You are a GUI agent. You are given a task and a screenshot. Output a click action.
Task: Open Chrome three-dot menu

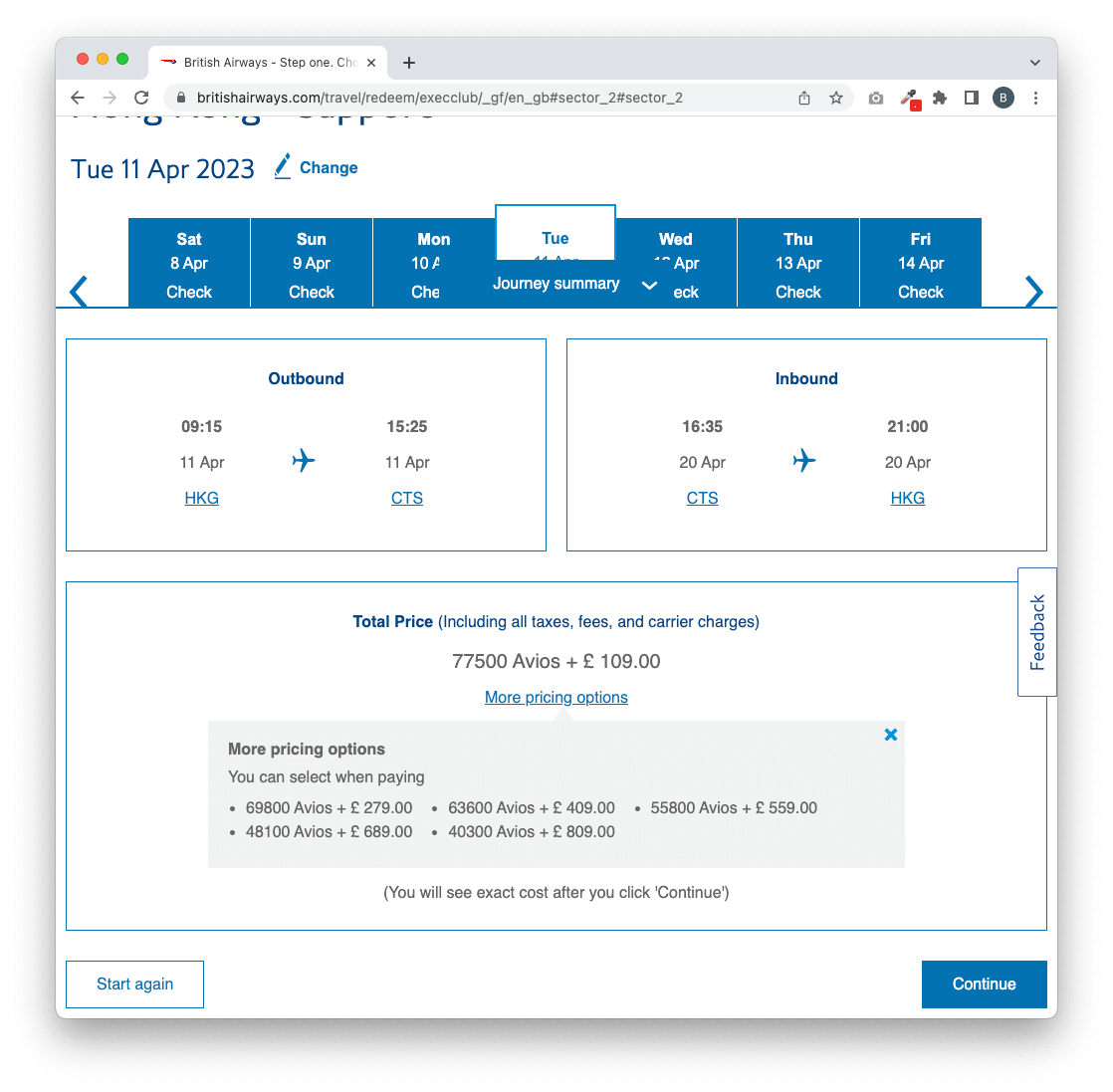(1035, 98)
